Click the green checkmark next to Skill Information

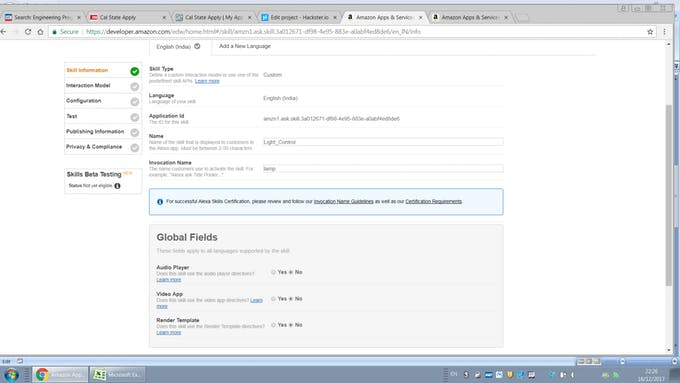(134, 71)
